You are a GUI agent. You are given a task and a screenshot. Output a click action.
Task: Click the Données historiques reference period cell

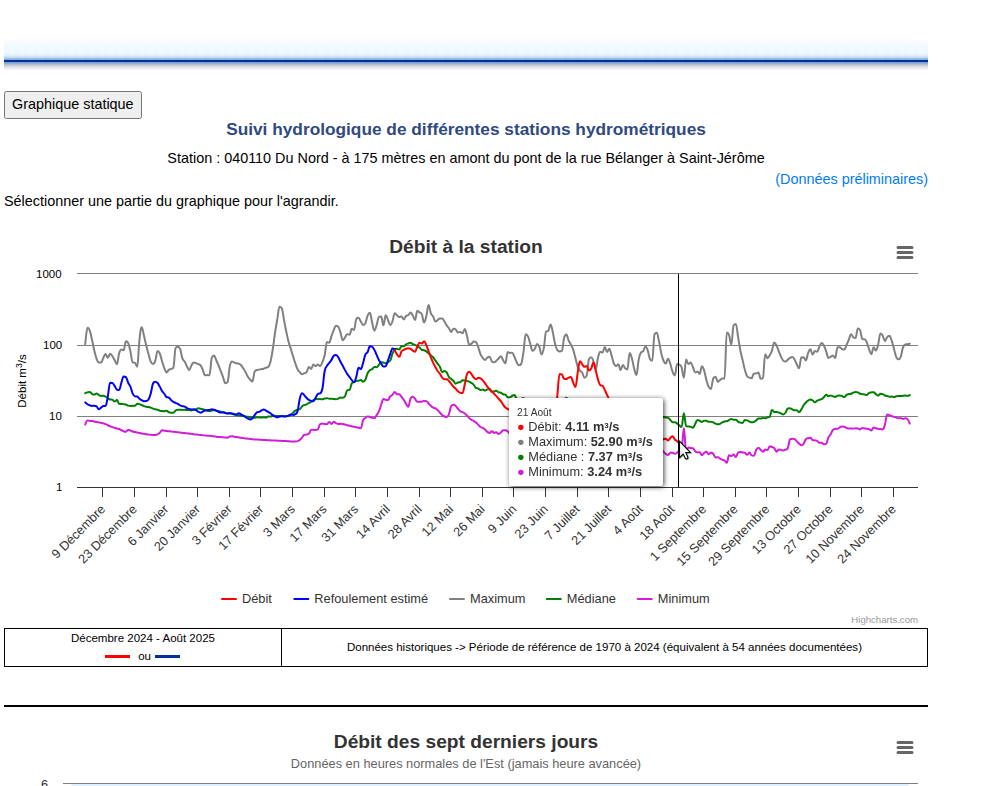point(605,647)
